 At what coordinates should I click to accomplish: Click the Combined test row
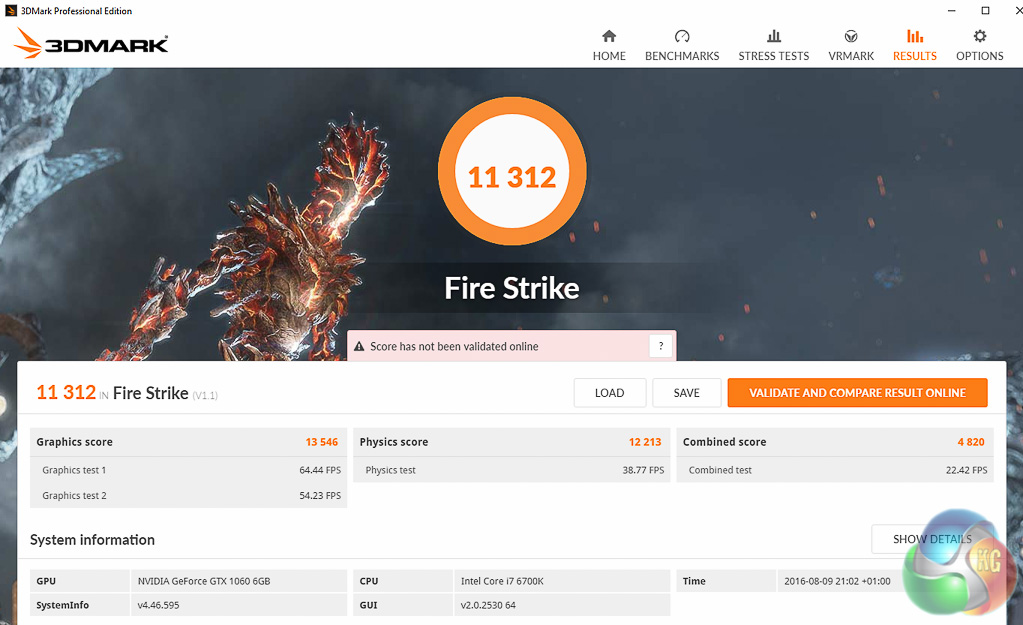click(835, 470)
